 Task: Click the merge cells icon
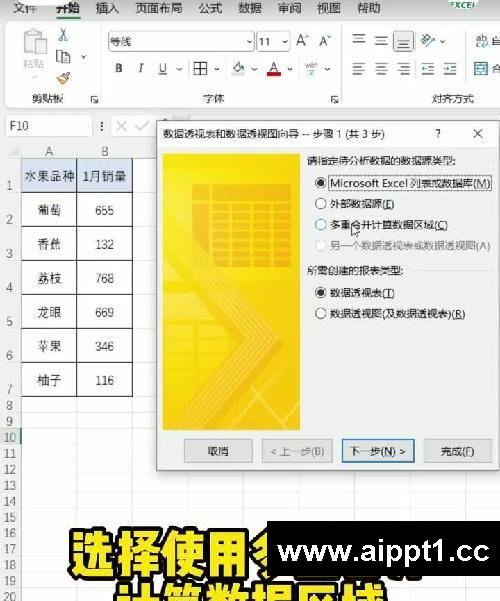[481, 69]
